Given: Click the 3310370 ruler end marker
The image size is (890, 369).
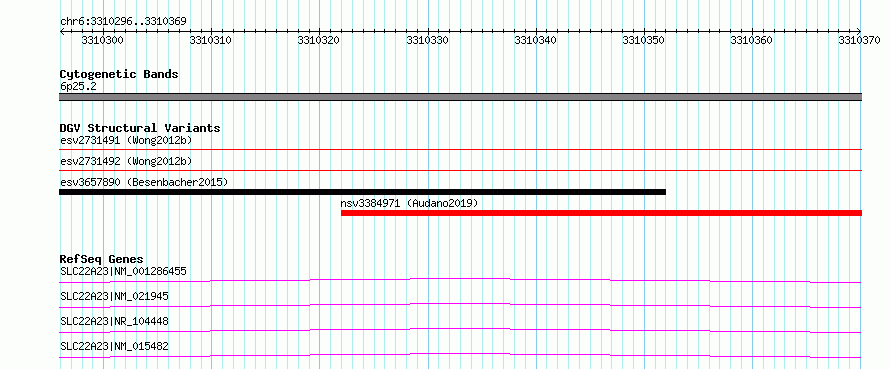Looking at the screenshot, I should (x=860, y=40).
